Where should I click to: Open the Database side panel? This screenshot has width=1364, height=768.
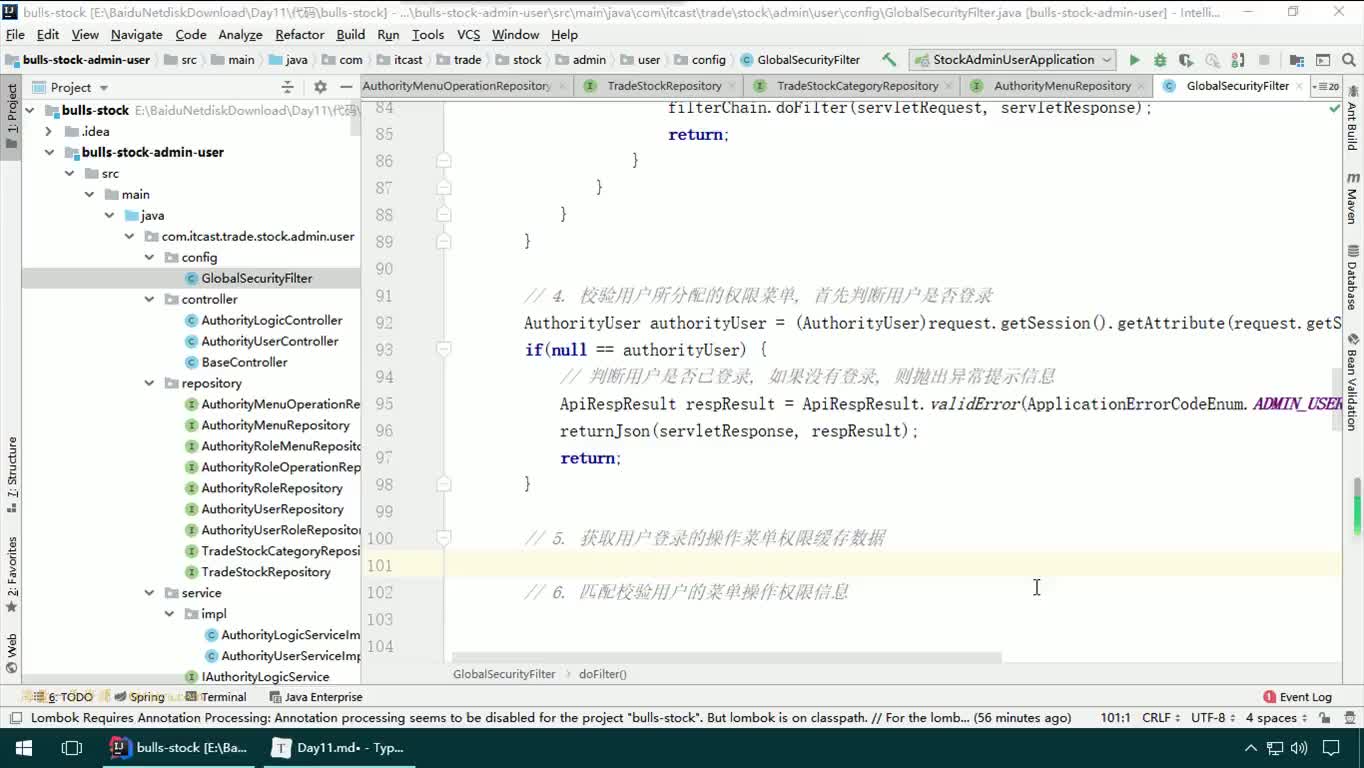click(x=1352, y=277)
